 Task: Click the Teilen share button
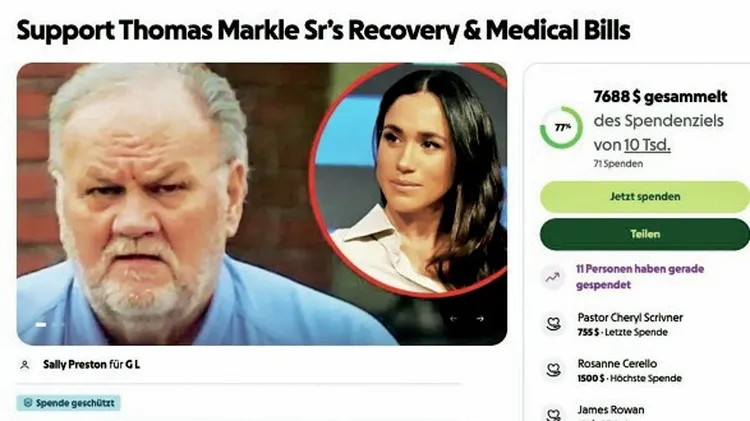[x=645, y=234]
